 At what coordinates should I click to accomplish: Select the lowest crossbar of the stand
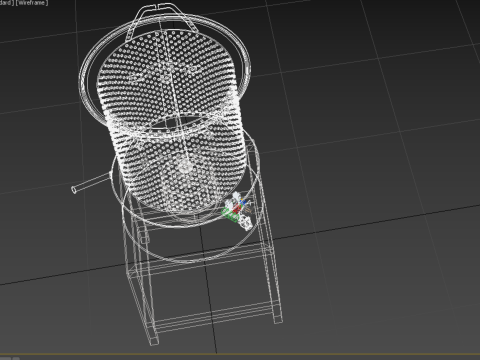213,316
